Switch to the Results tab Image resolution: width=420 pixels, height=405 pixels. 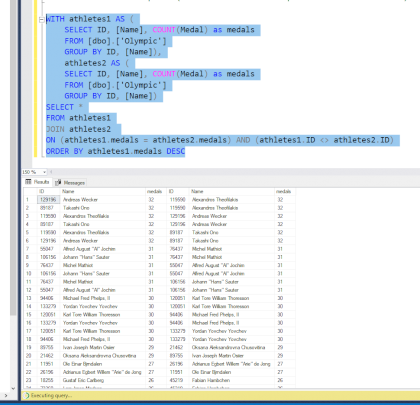point(37,182)
